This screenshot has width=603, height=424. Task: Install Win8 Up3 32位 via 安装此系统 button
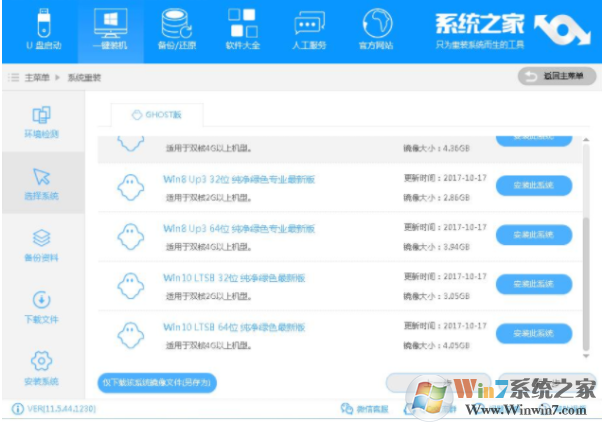click(534, 186)
